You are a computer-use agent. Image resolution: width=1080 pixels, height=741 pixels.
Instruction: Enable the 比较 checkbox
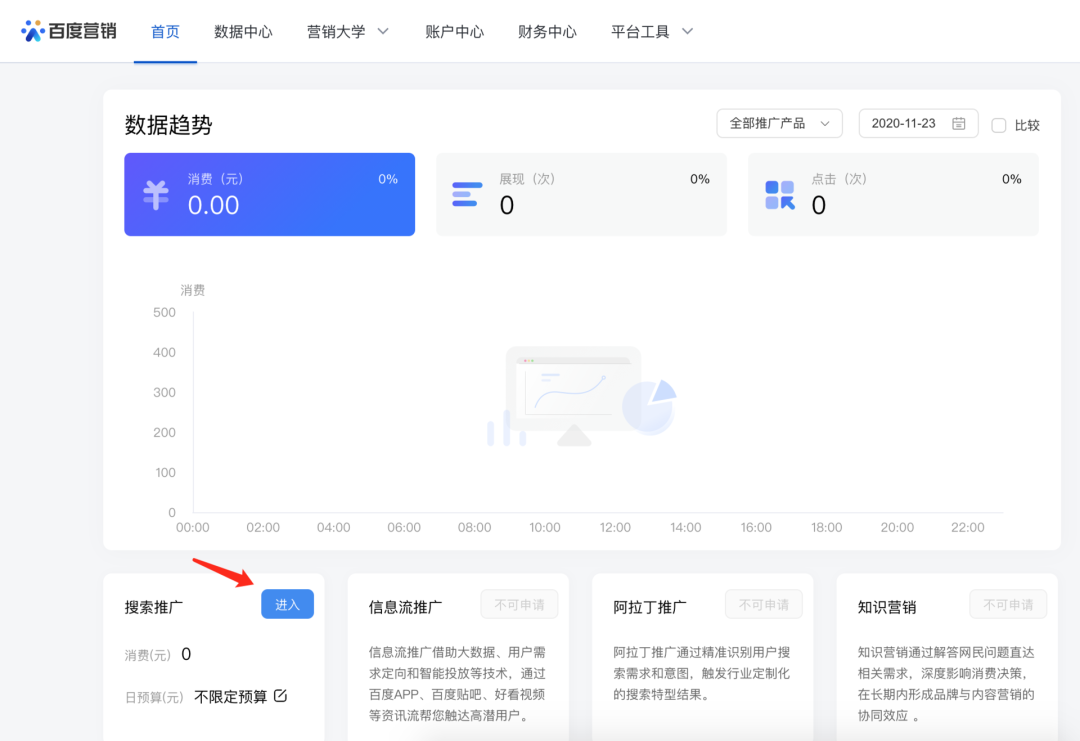[998, 125]
